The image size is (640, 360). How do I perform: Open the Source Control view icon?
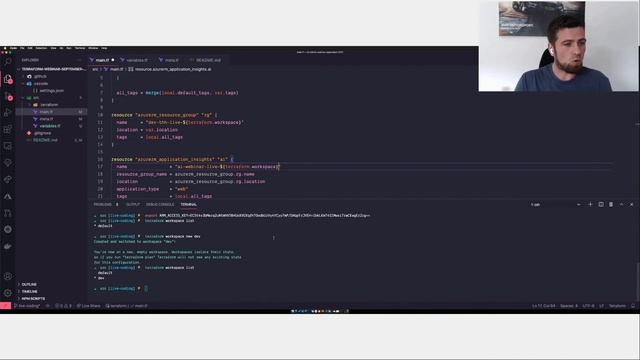click(x=8, y=96)
